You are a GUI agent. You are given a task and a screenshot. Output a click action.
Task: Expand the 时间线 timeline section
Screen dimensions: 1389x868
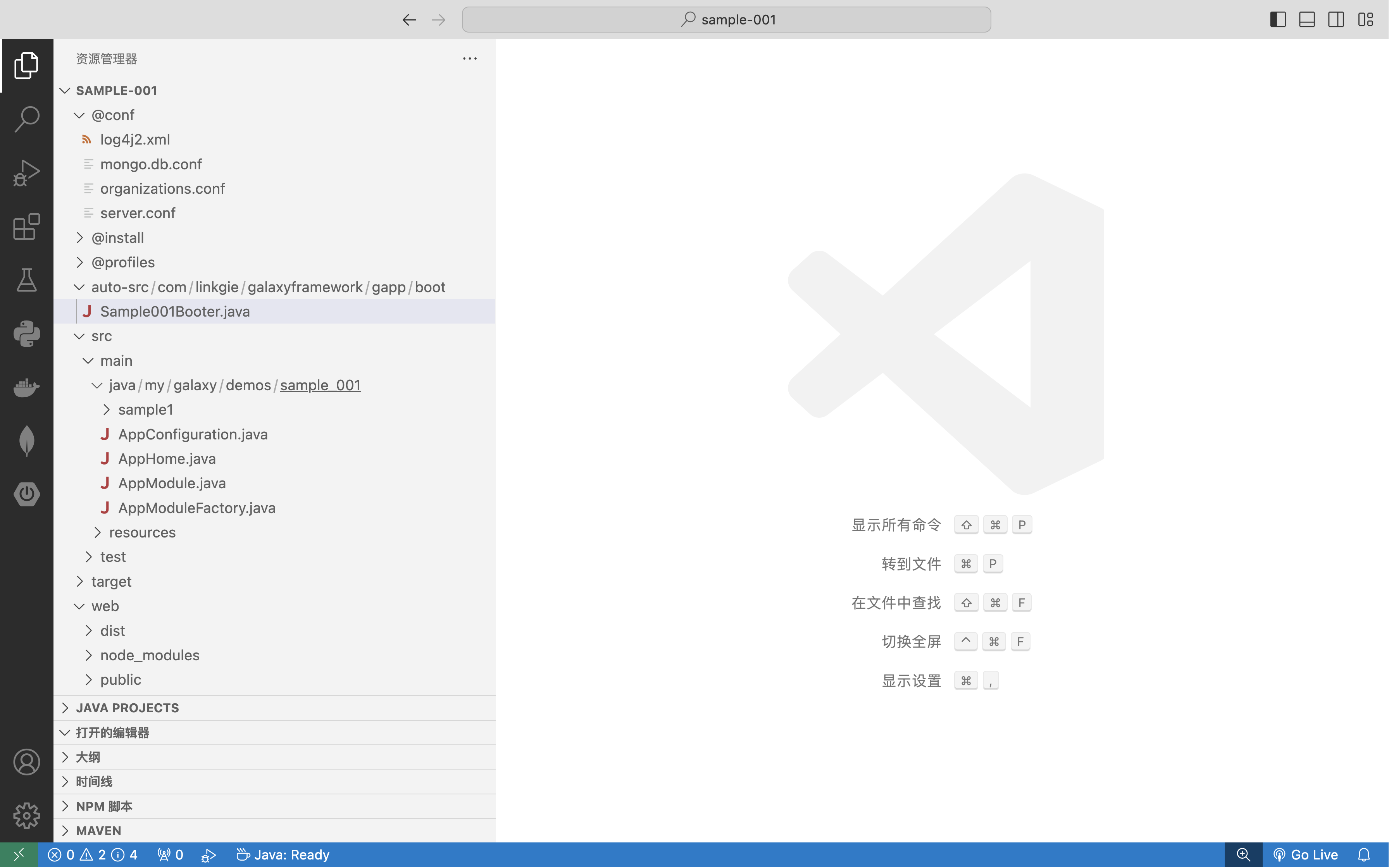[x=274, y=782]
